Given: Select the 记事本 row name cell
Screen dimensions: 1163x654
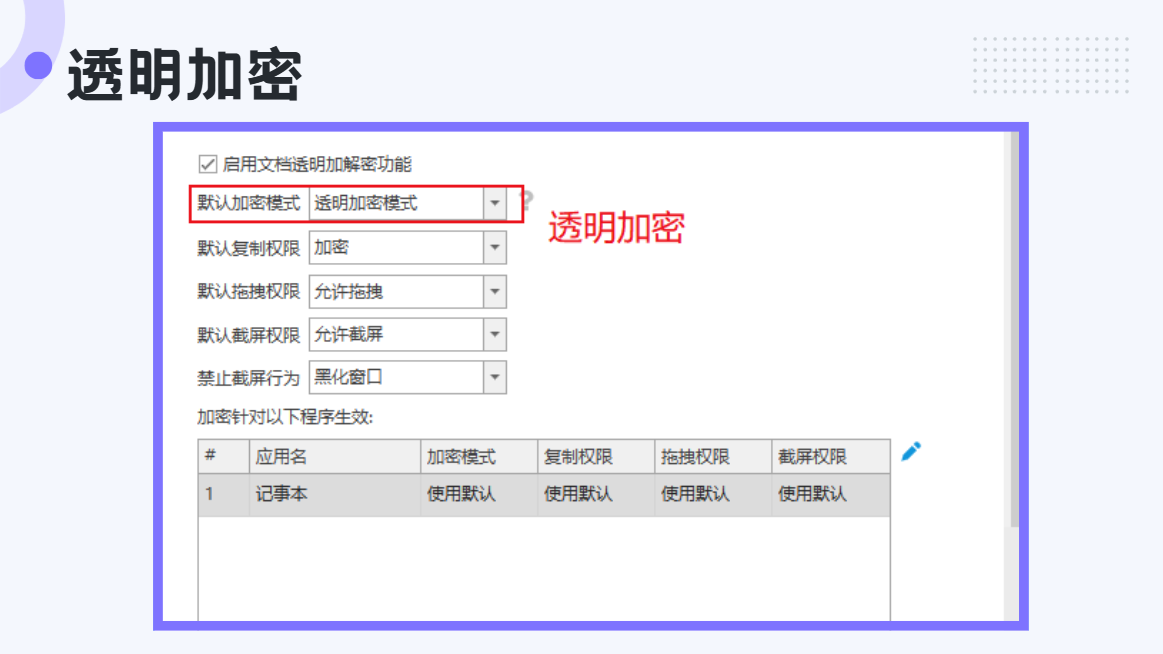Looking at the screenshot, I should pyautogui.click(x=335, y=495).
